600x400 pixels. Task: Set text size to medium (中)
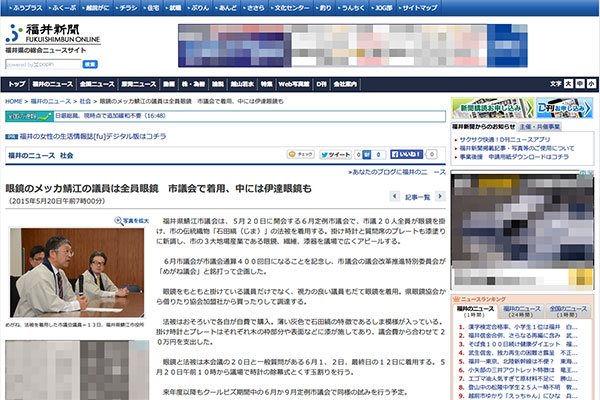pos(580,83)
